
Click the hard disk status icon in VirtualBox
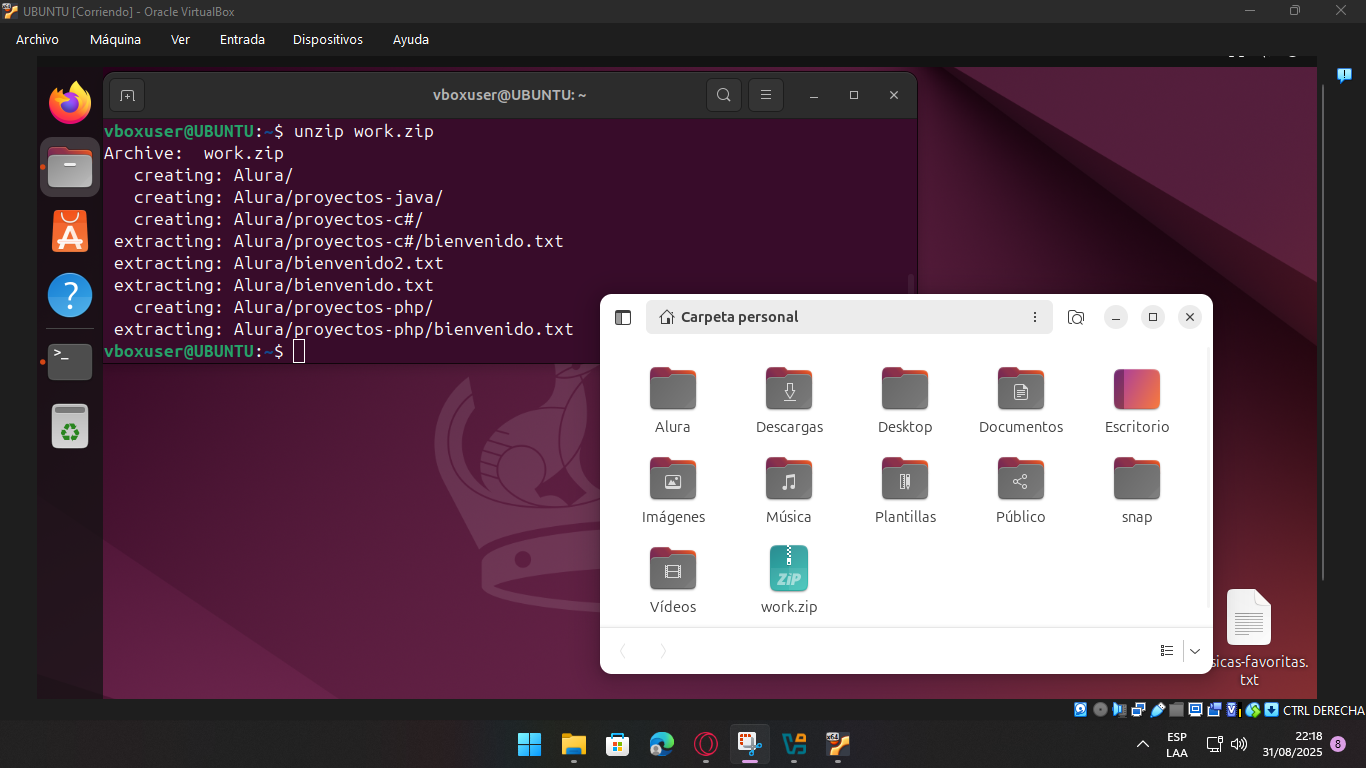1080,710
